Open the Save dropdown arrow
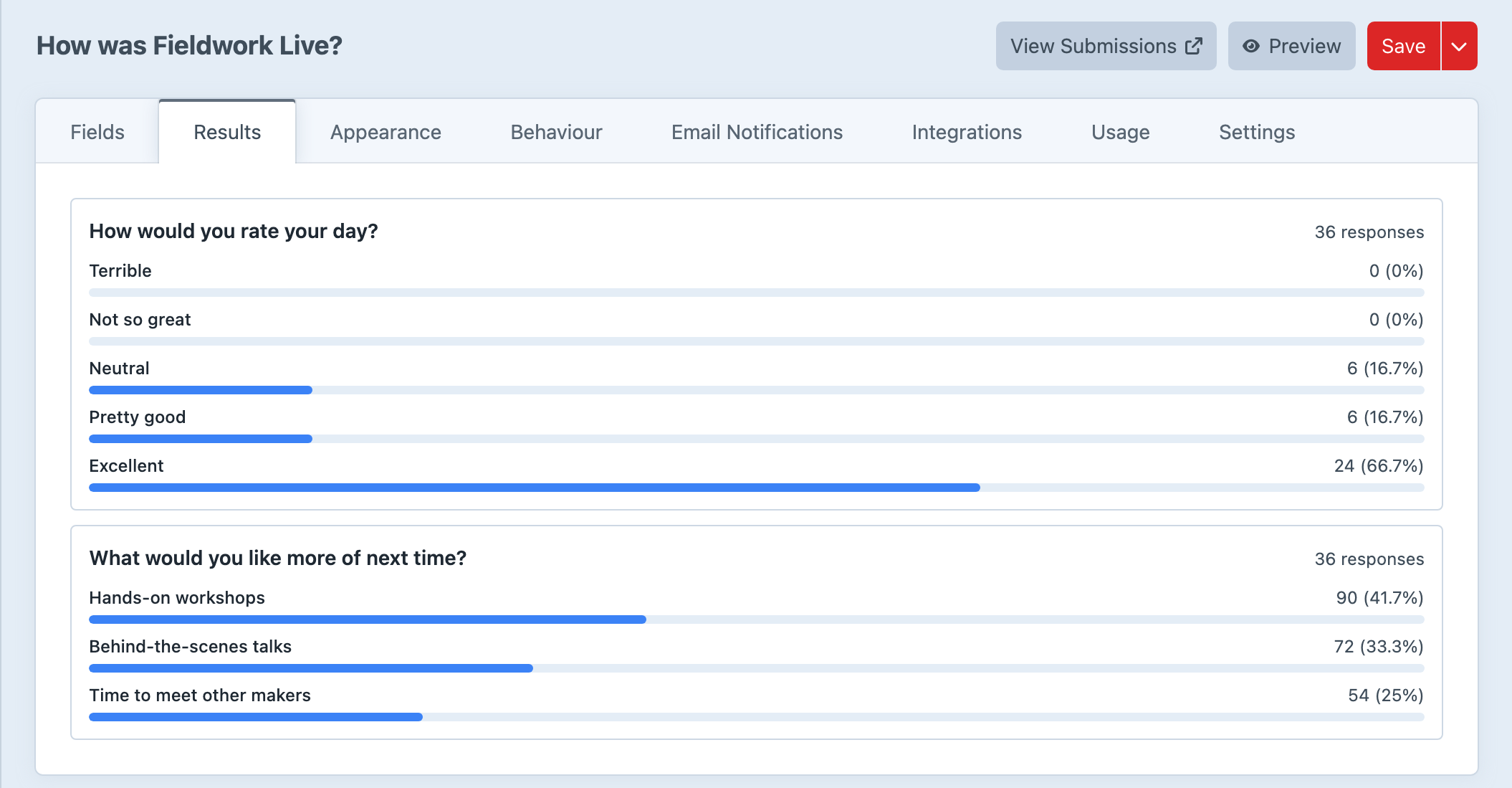Screen dimensions: 1512x788 (x=1459, y=46)
